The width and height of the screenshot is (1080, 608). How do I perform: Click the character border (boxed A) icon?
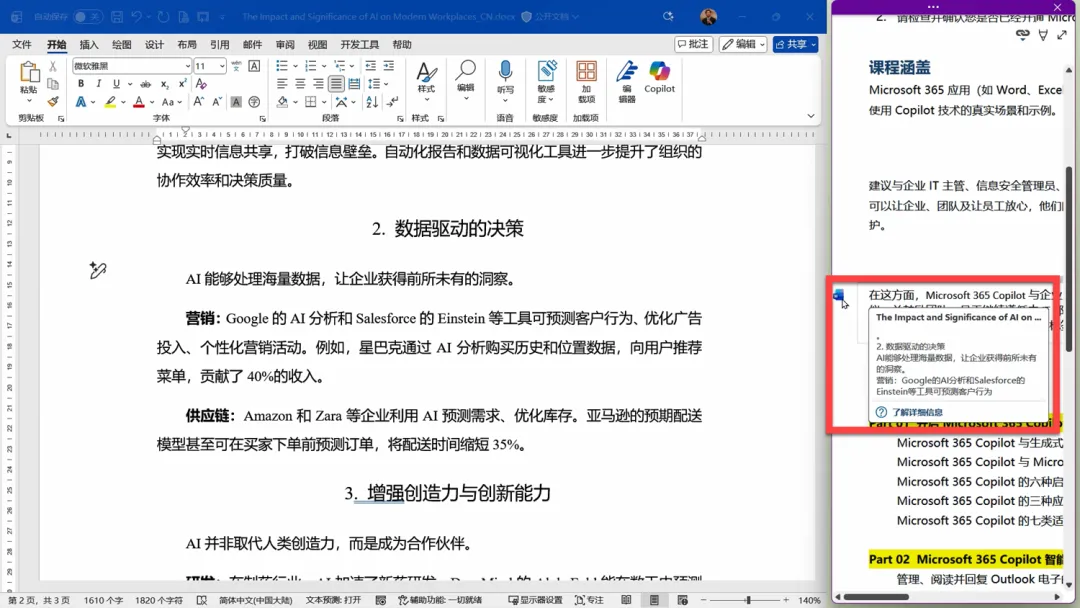254,66
